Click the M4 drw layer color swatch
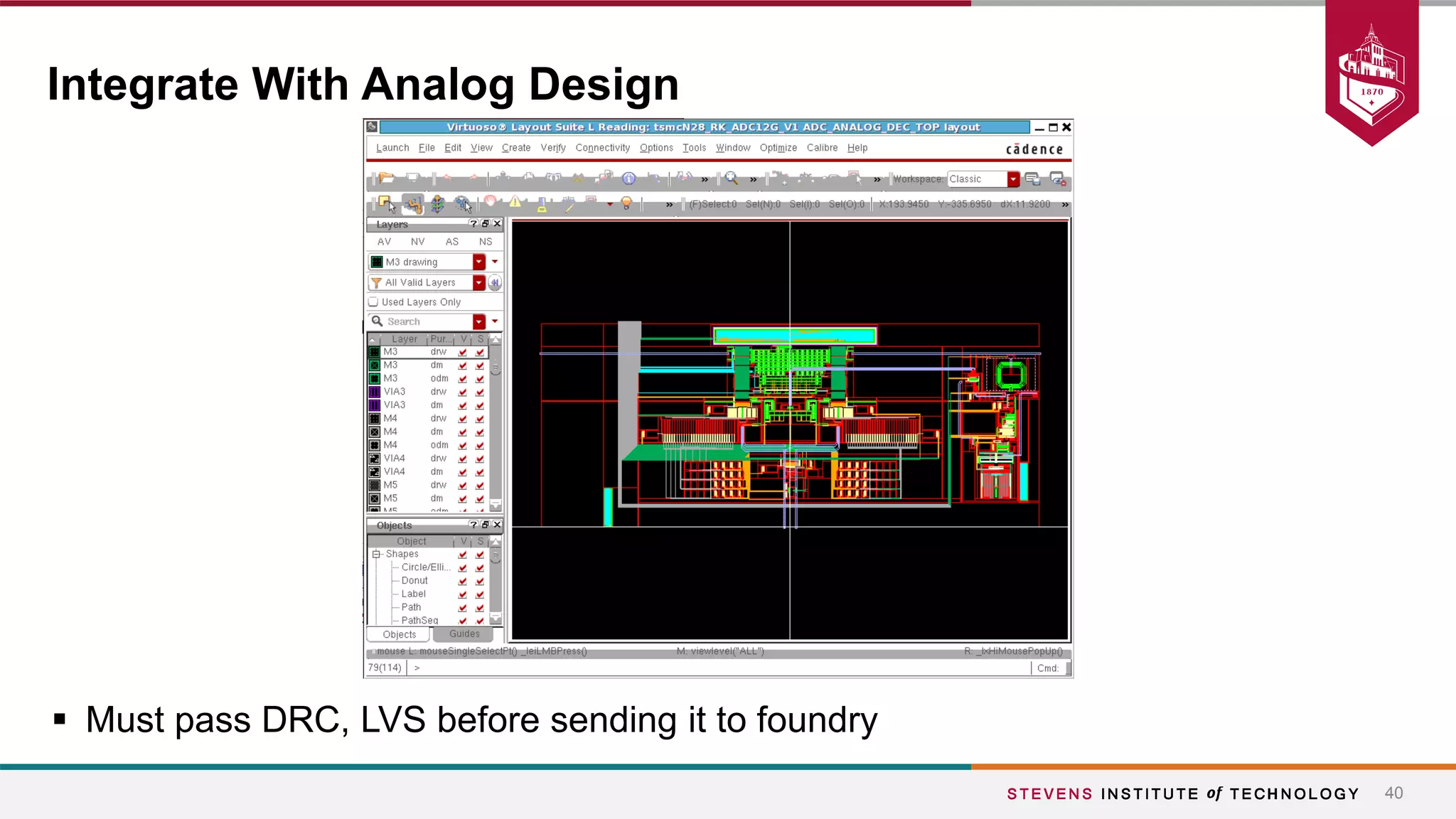 tap(375, 419)
